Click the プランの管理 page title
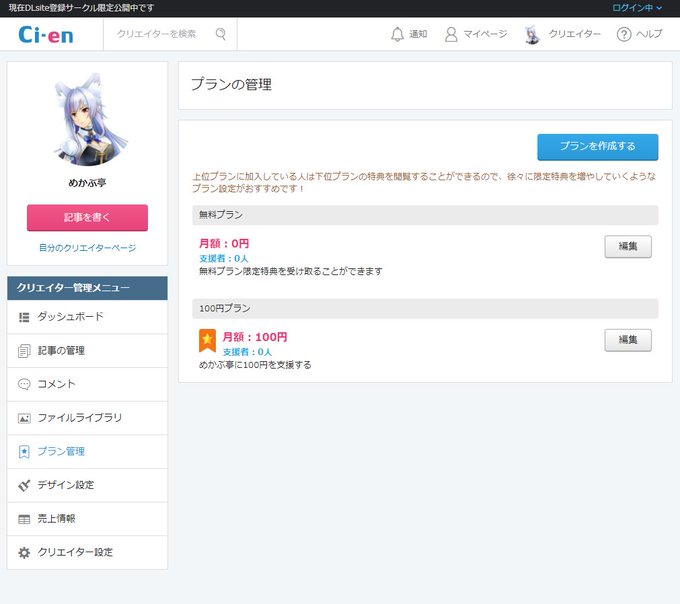 (x=231, y=84)
